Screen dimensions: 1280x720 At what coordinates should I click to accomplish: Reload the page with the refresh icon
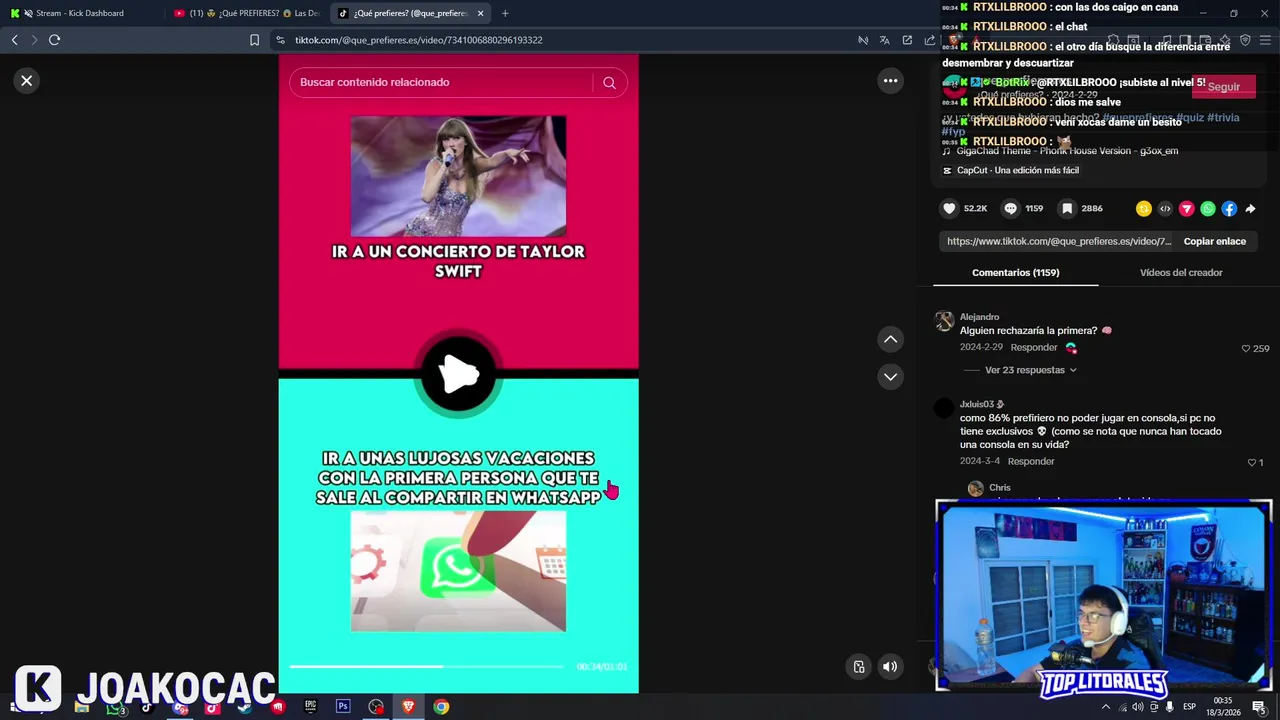tap(54, 40)
